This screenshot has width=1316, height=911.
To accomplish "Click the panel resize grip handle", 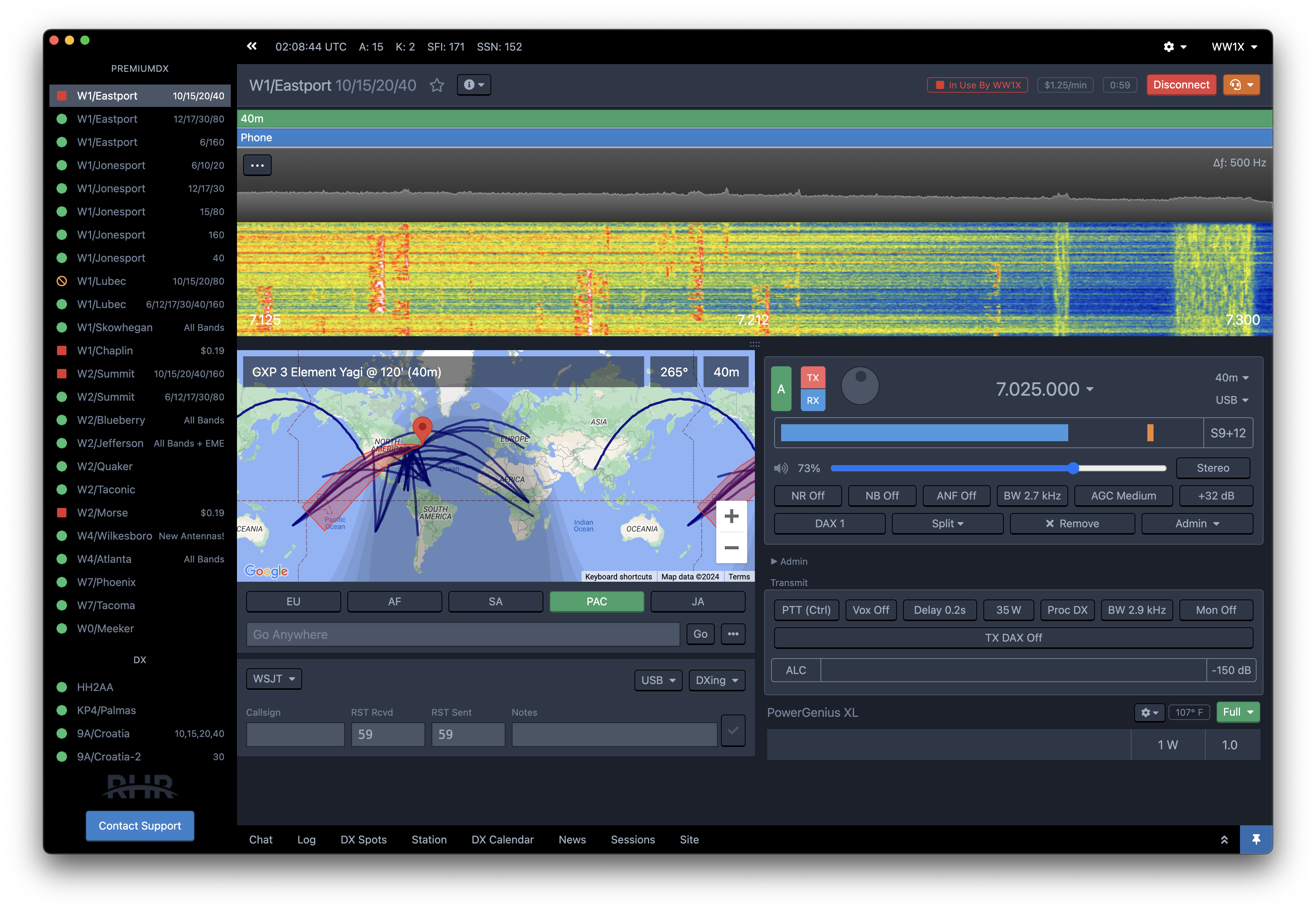I will click(x=754, y=344).
